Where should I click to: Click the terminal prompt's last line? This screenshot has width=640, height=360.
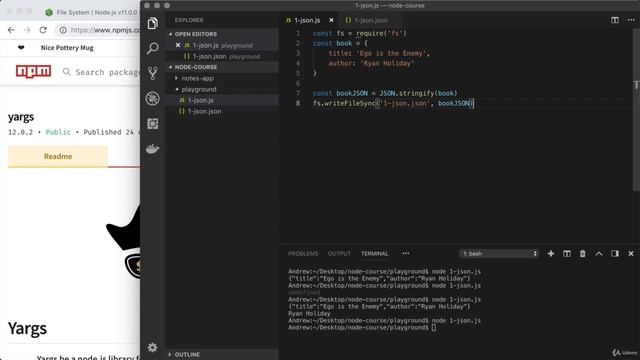[362, 328]
